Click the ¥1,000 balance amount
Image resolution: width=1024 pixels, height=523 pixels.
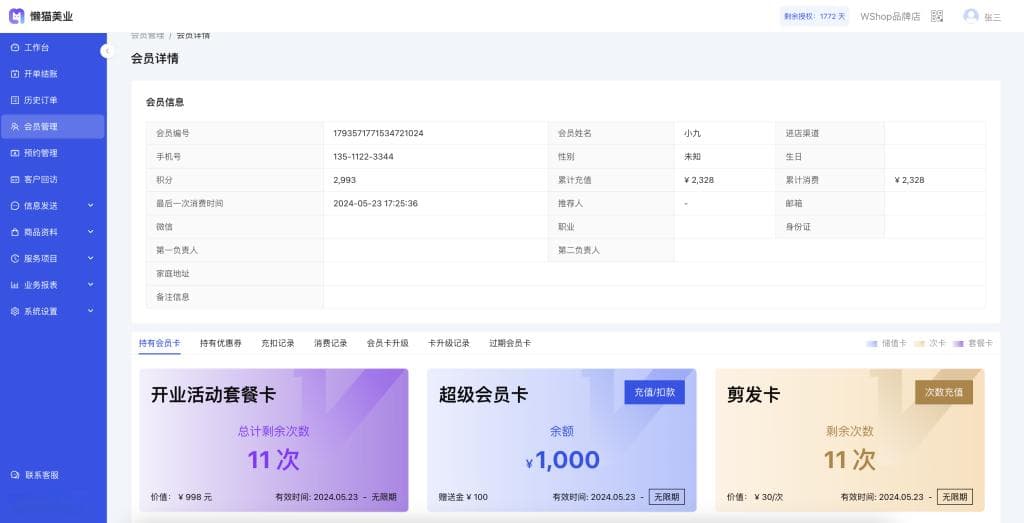coord(562,460)
